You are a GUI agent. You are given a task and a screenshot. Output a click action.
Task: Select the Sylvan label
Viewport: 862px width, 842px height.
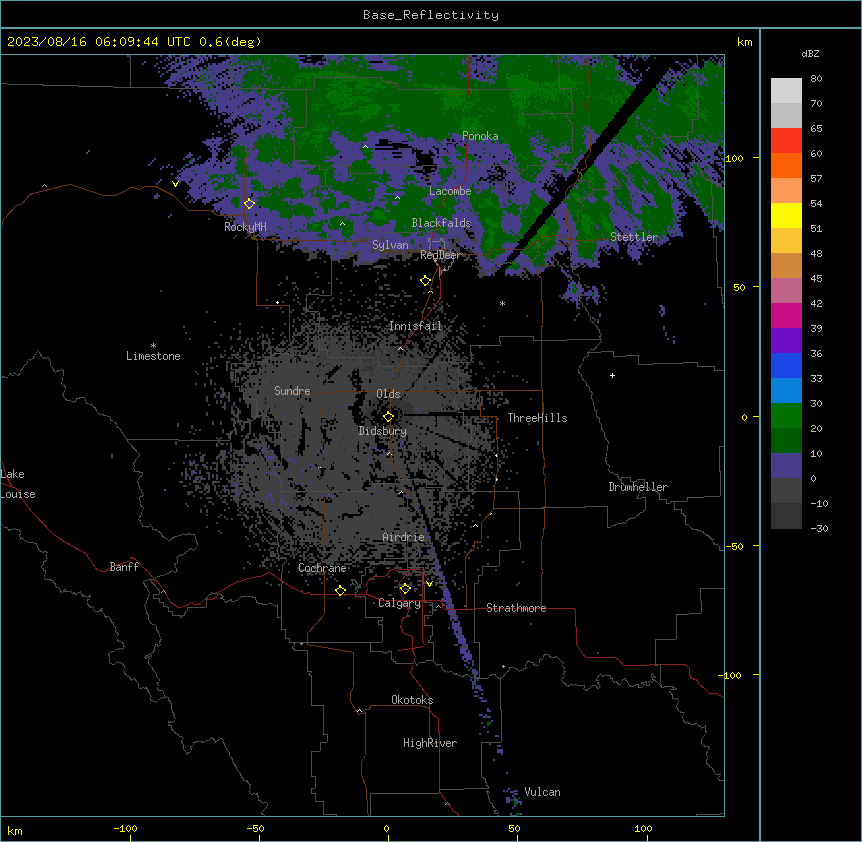pos(390,245)
